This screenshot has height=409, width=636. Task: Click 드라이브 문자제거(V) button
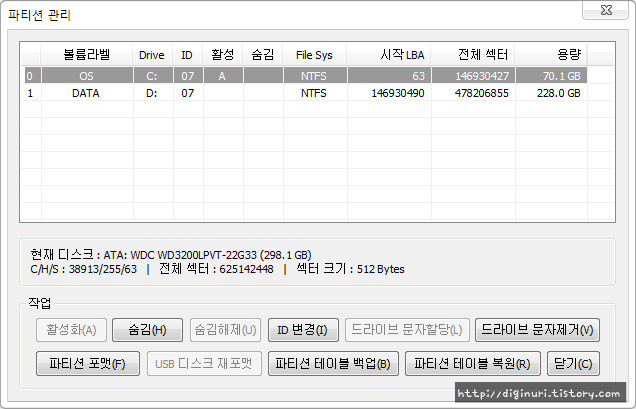pyautogui.click(x=537, y=330)
